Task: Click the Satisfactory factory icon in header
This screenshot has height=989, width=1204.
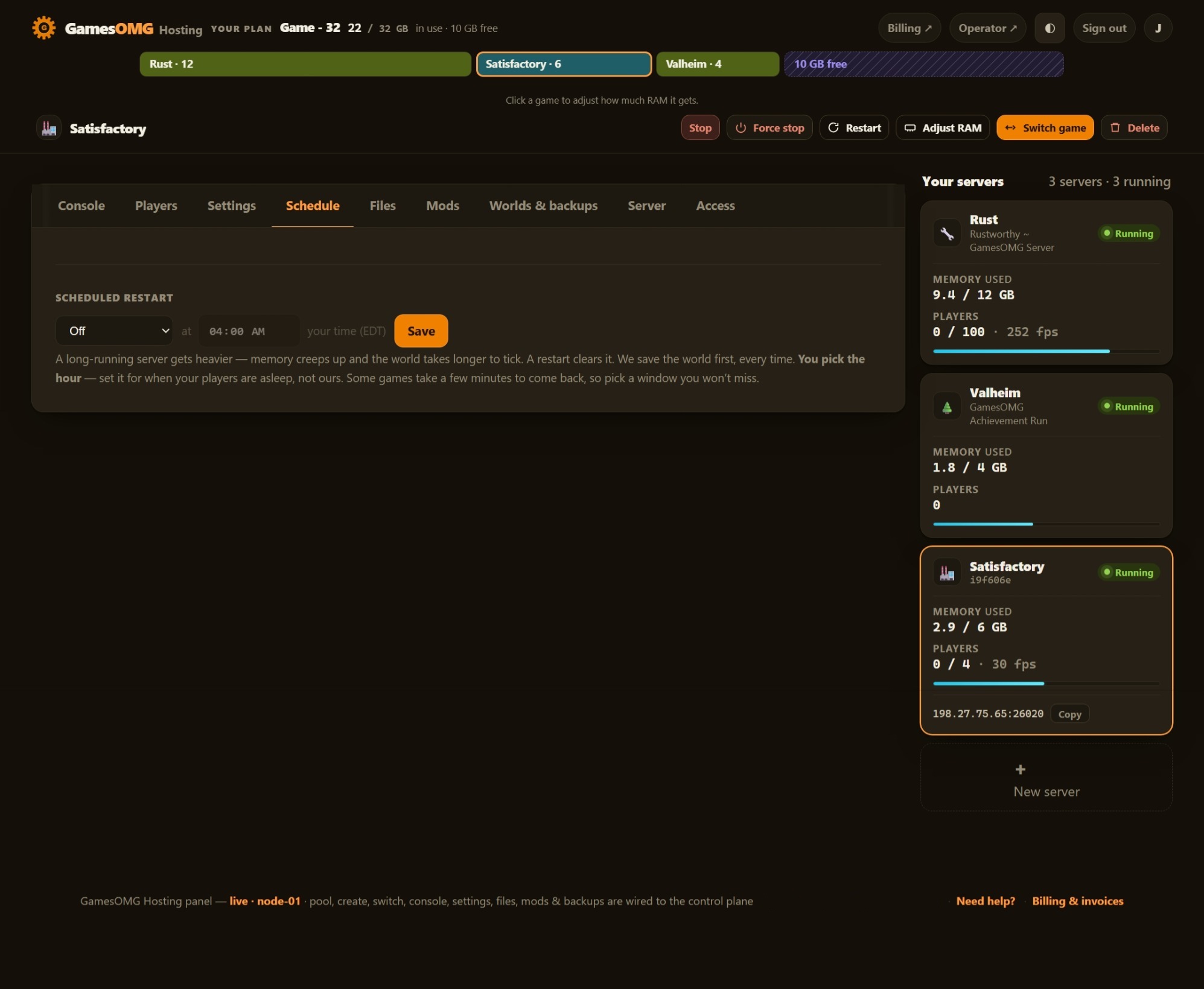Action: click(x=49, y=128)
